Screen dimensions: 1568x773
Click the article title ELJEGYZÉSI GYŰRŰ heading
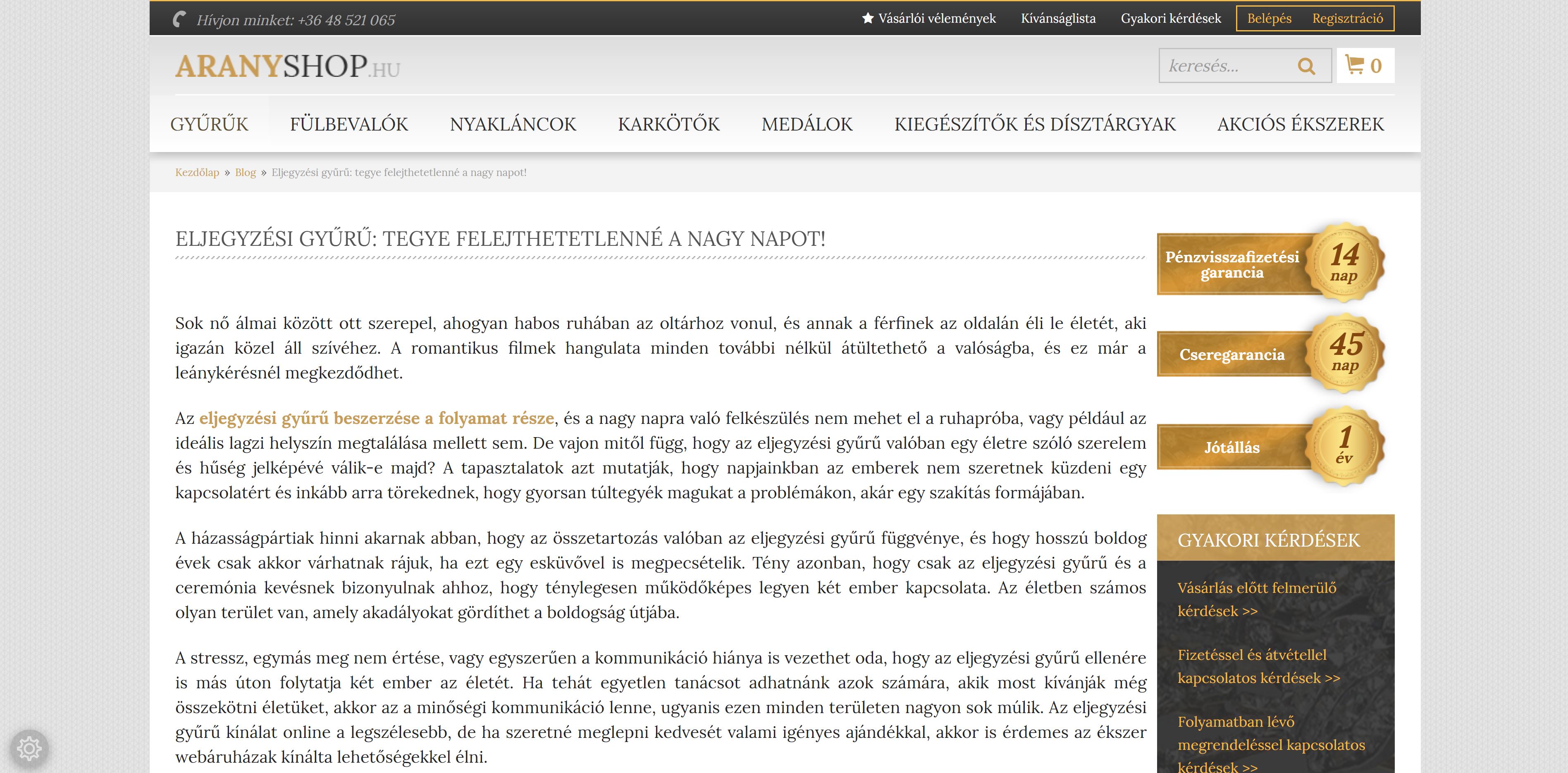point(500,238)
